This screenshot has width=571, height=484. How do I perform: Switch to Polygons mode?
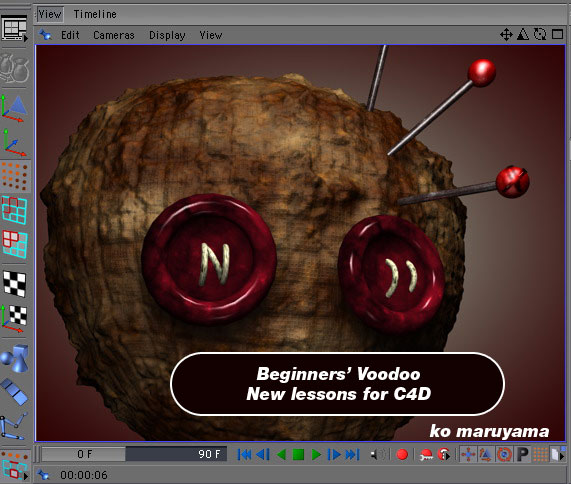pyautogui.click(x=15, y=243)
